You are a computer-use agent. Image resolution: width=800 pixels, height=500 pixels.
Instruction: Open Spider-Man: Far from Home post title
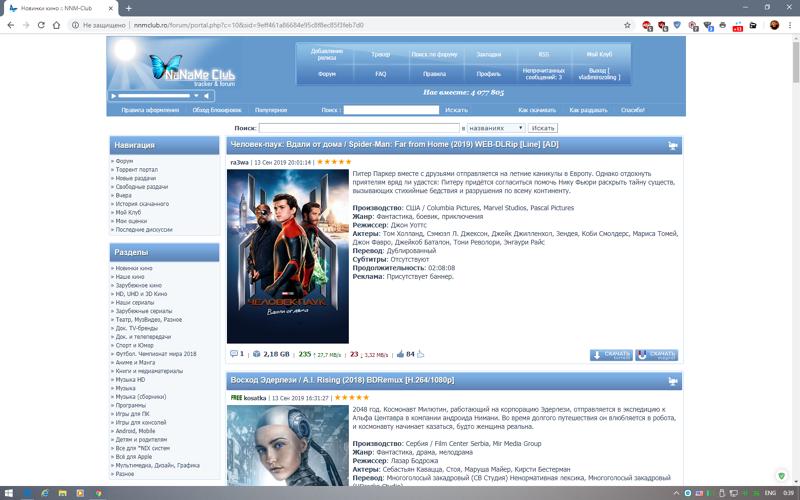pyautogui.click(x=394, y=145)
